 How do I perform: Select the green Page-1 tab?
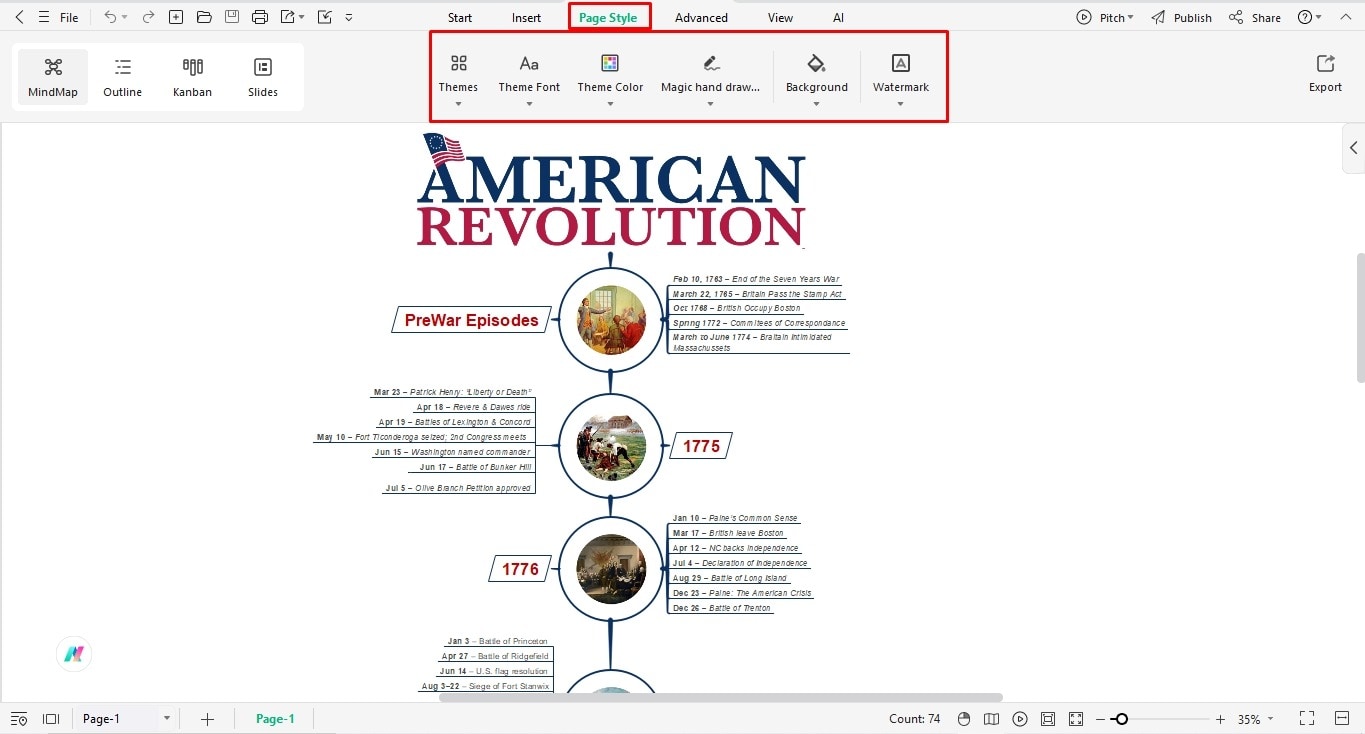click(275, 719)
